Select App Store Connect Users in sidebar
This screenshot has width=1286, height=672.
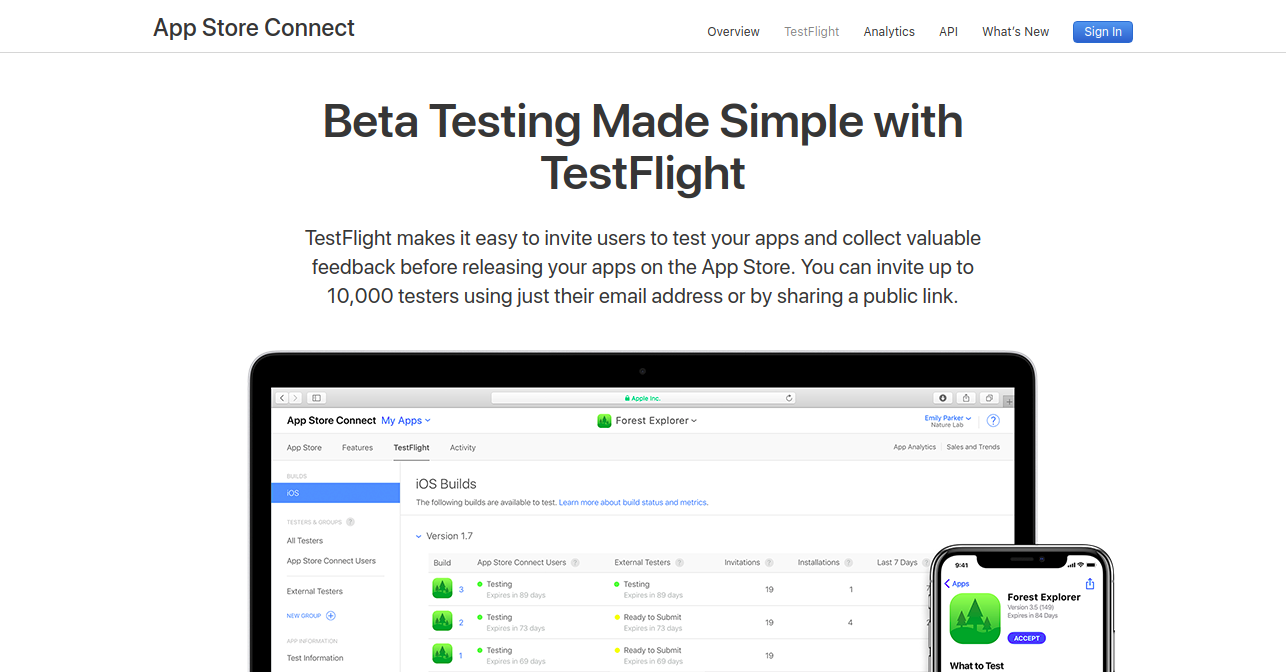click(331, 561)
